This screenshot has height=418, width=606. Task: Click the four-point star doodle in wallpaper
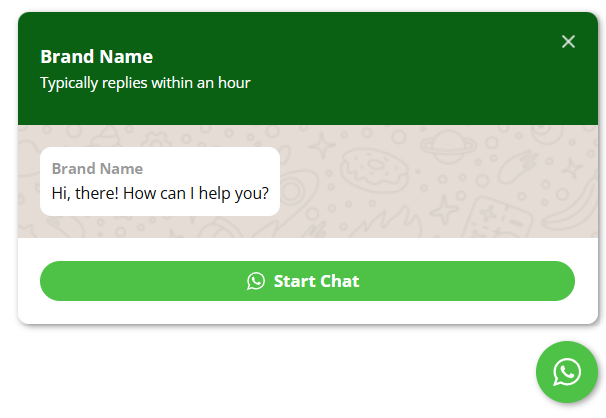pyautogui.click(x=322, y=147)
